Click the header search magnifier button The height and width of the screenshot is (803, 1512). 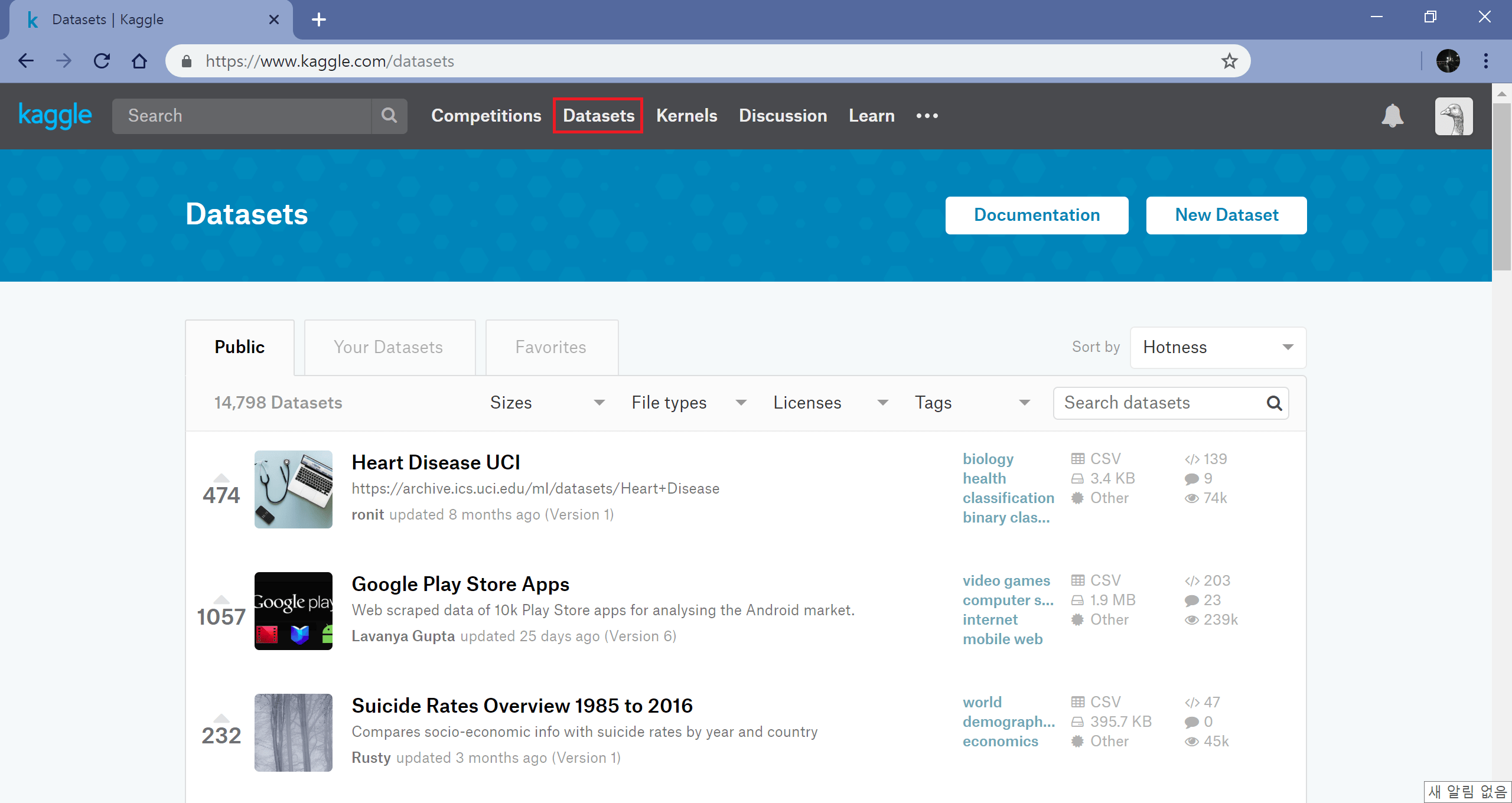(389, 116)
